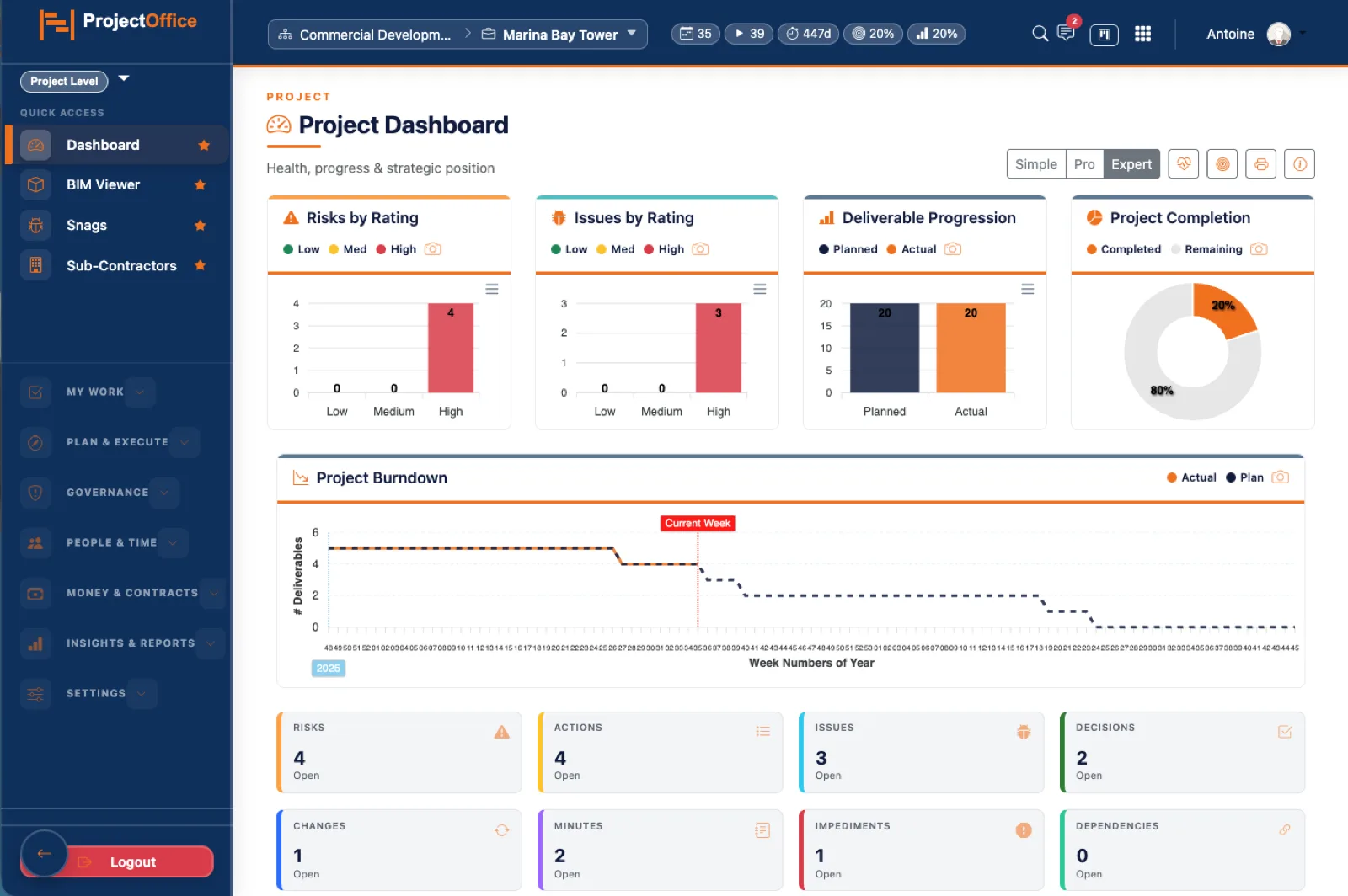Click the Project Level pill button
Viewport: 1348px width, 896px height.
[x=64, y=81]
